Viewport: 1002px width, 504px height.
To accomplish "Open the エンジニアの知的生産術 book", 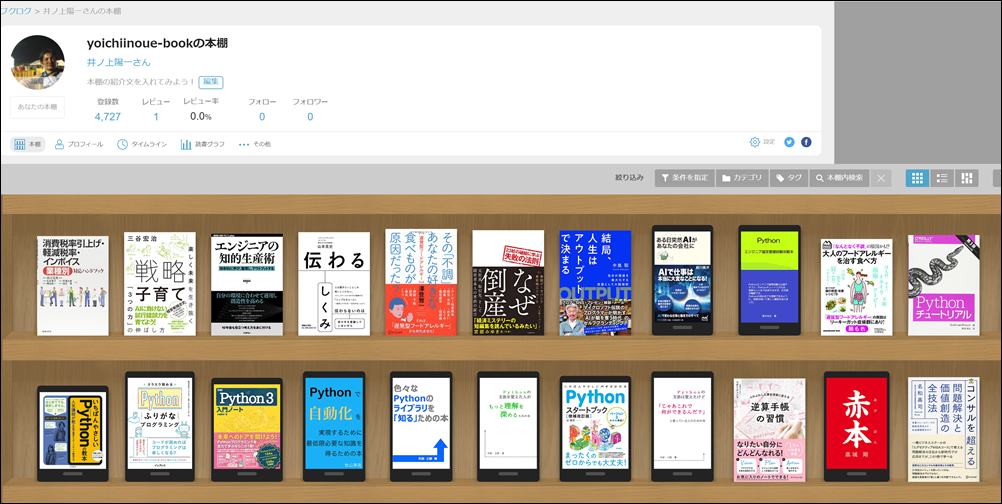I will click(x=247, y=284).
